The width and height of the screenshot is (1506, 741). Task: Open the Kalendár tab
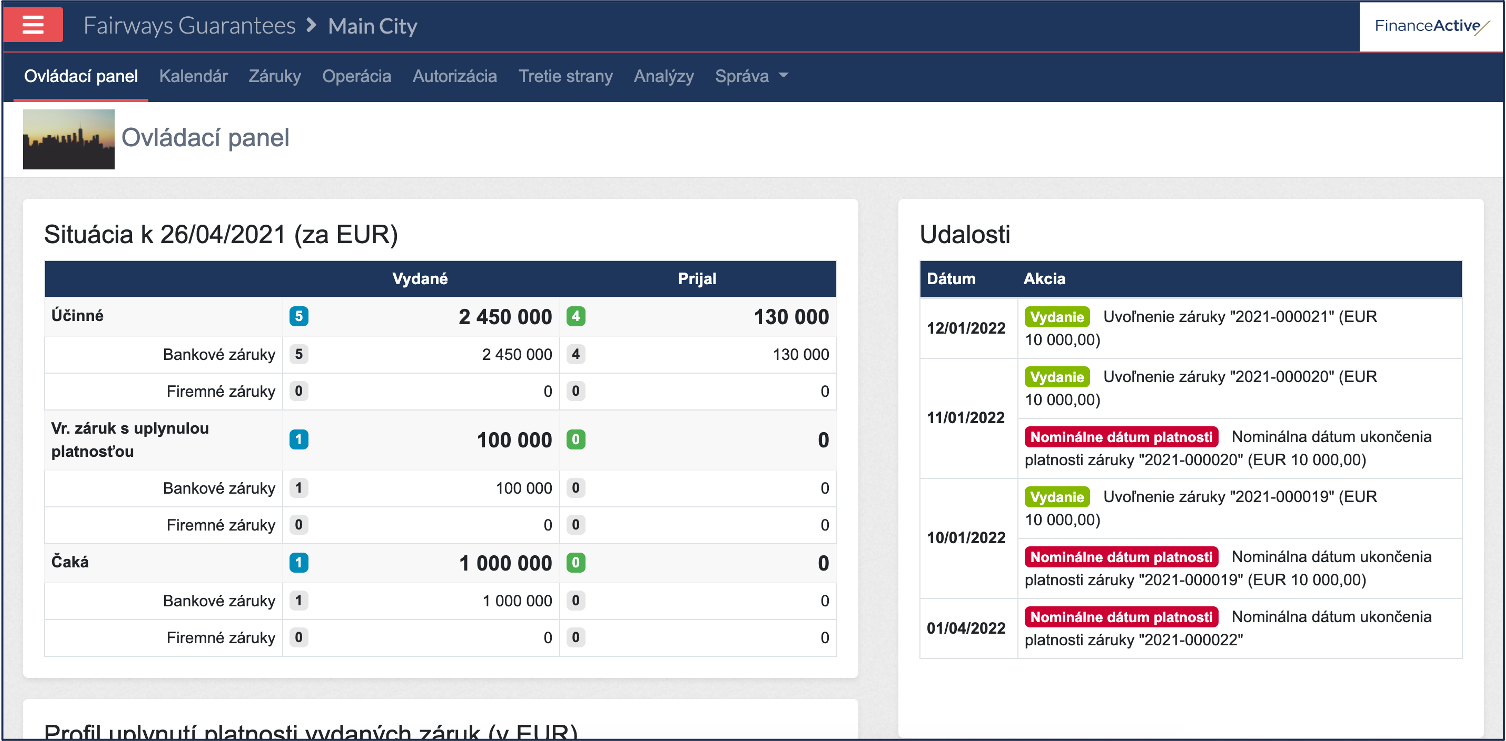click(193, 76)
